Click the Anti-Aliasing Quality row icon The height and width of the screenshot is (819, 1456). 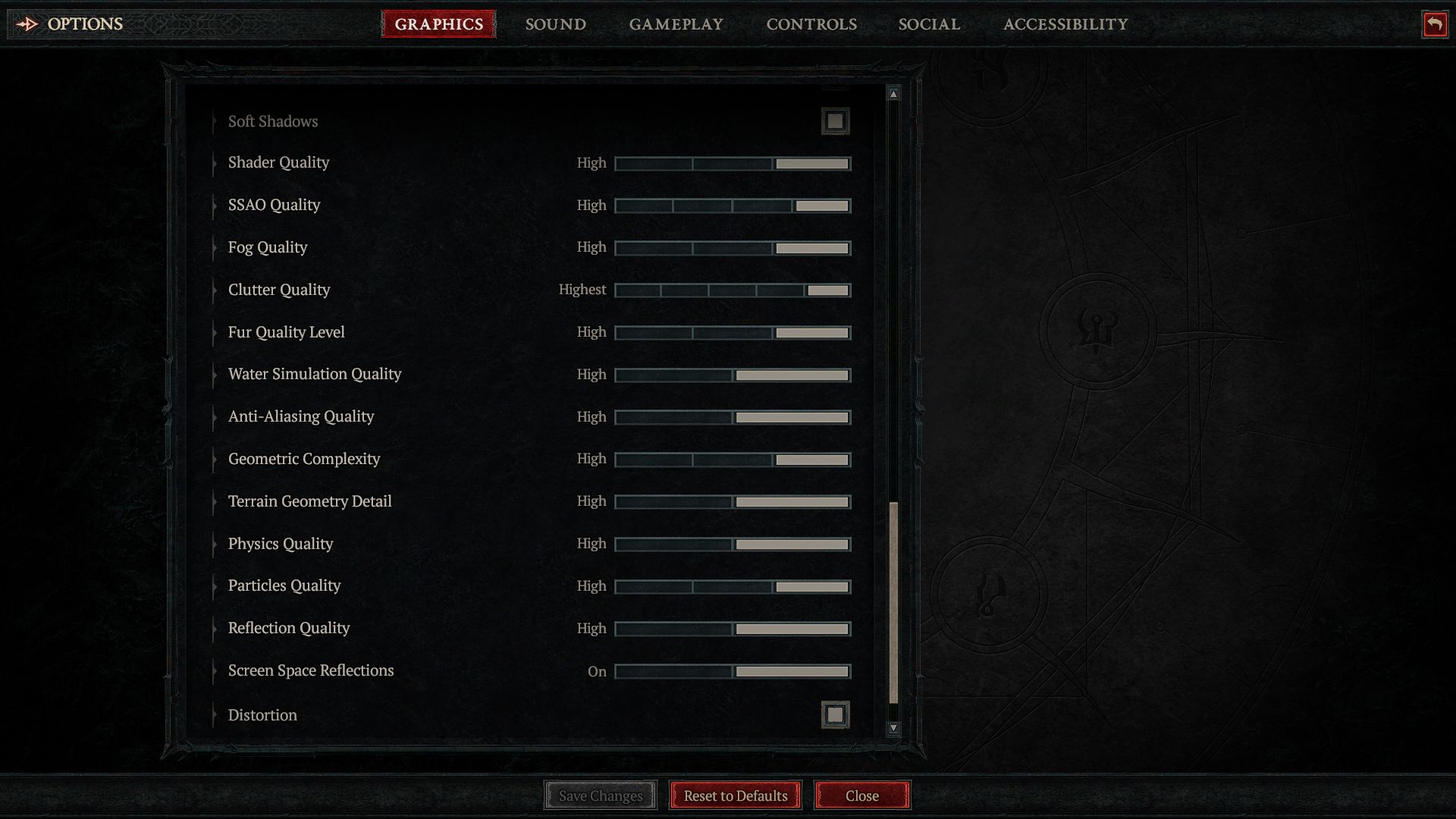(213, 416)
